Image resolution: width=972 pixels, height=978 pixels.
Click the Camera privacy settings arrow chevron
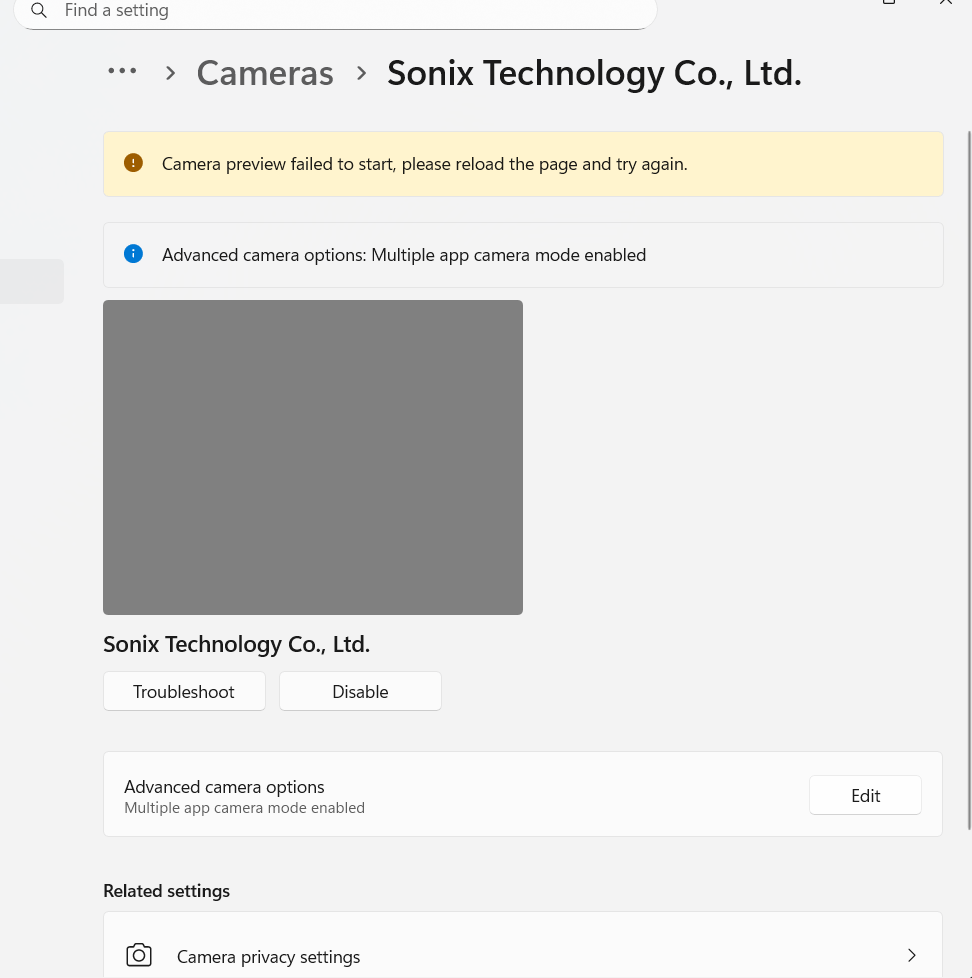tap(911, 955)
